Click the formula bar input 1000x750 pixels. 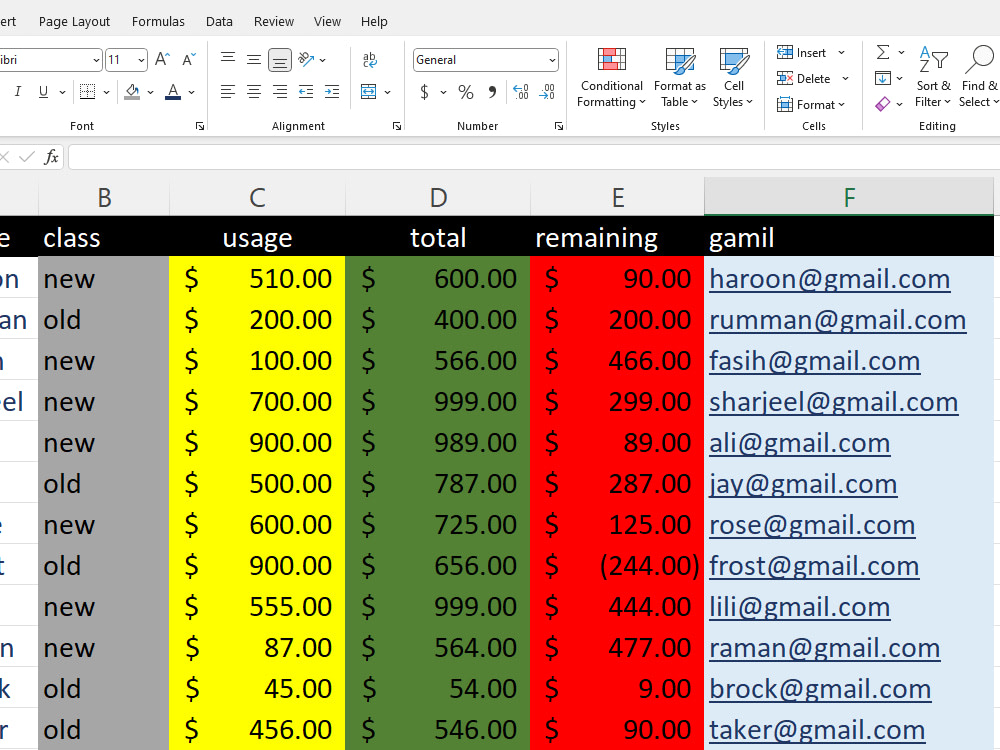pyautogui.click(x=534, y=157)
